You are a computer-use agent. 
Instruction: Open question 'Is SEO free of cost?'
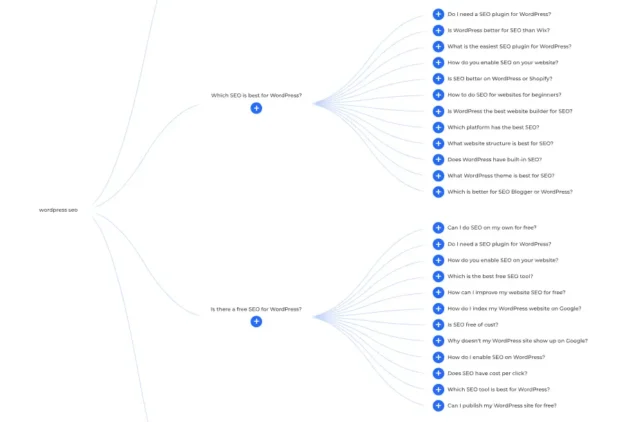pyautogui.click(x=473, y=325)
